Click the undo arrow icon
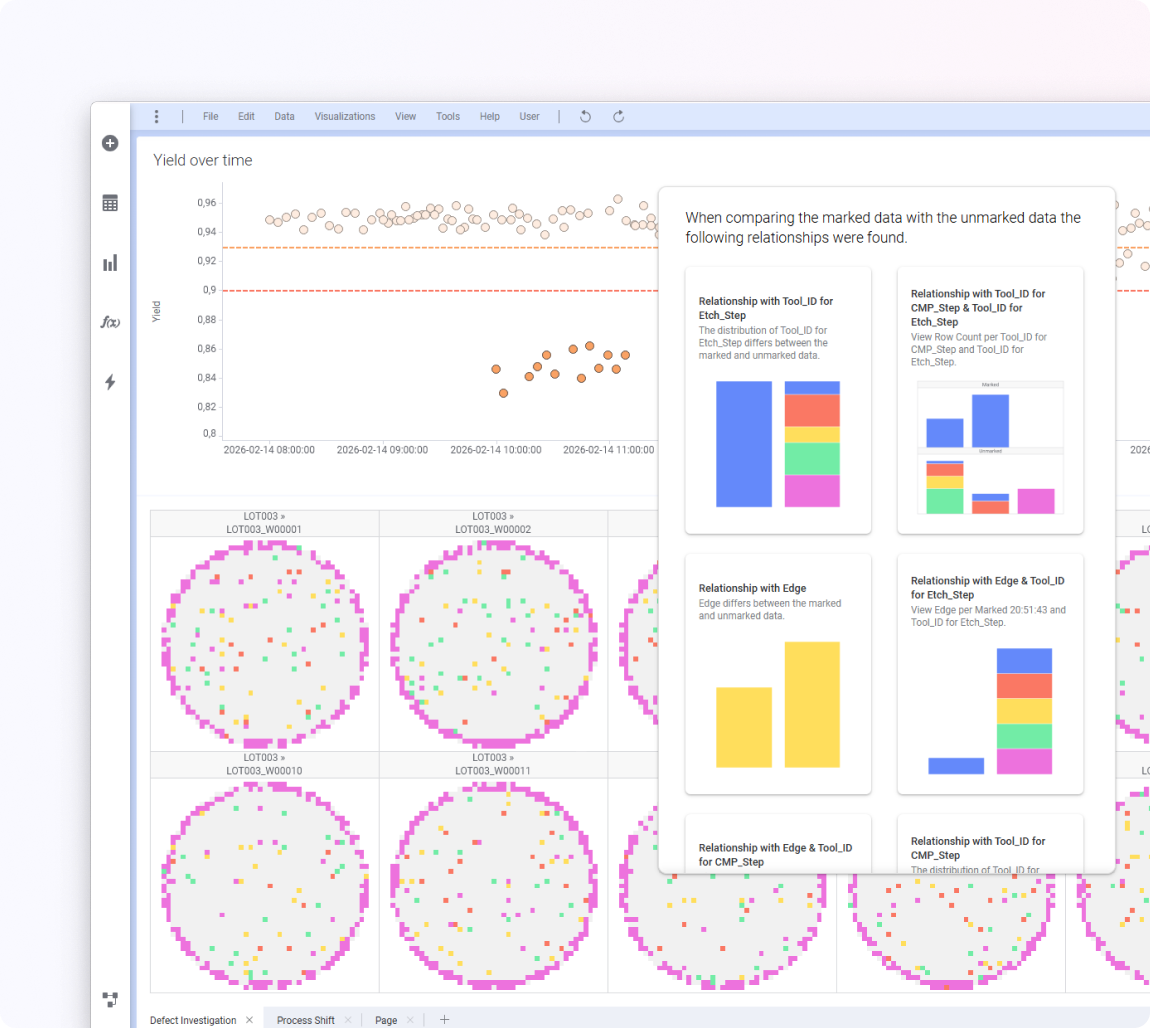Viewport: 1150px width, 1028px height. pos(585,116)
